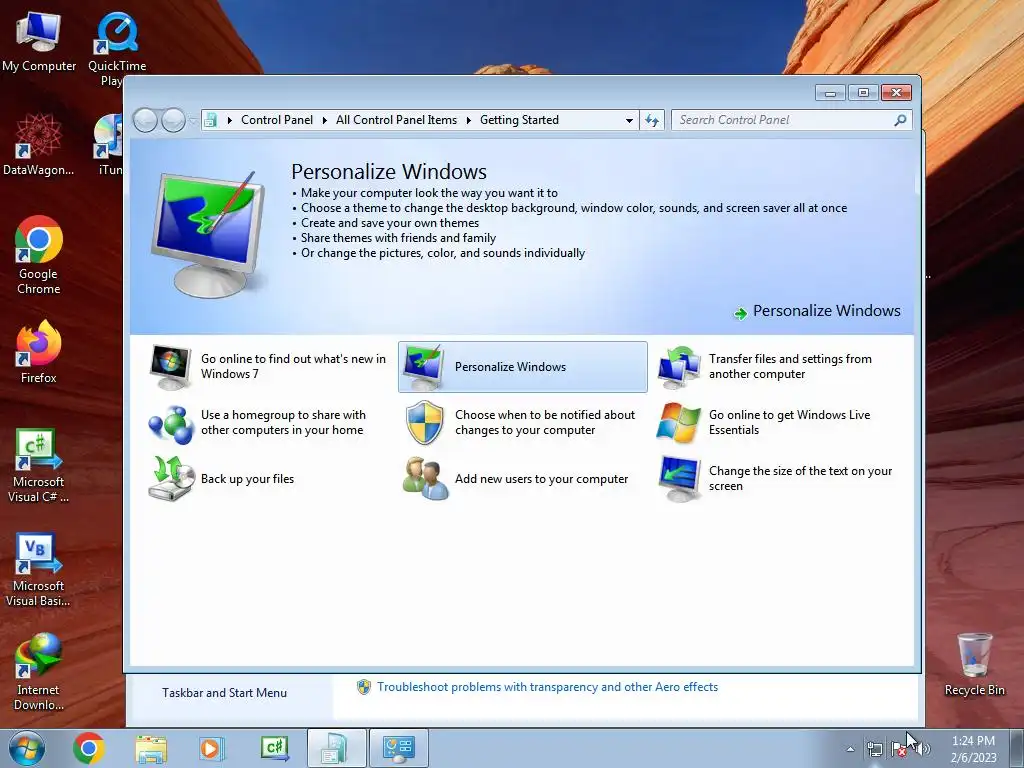This screenshot has width=1024, height=768.
Task: Click the green arrow Personalize Windows link
Action: coord(817,311)
